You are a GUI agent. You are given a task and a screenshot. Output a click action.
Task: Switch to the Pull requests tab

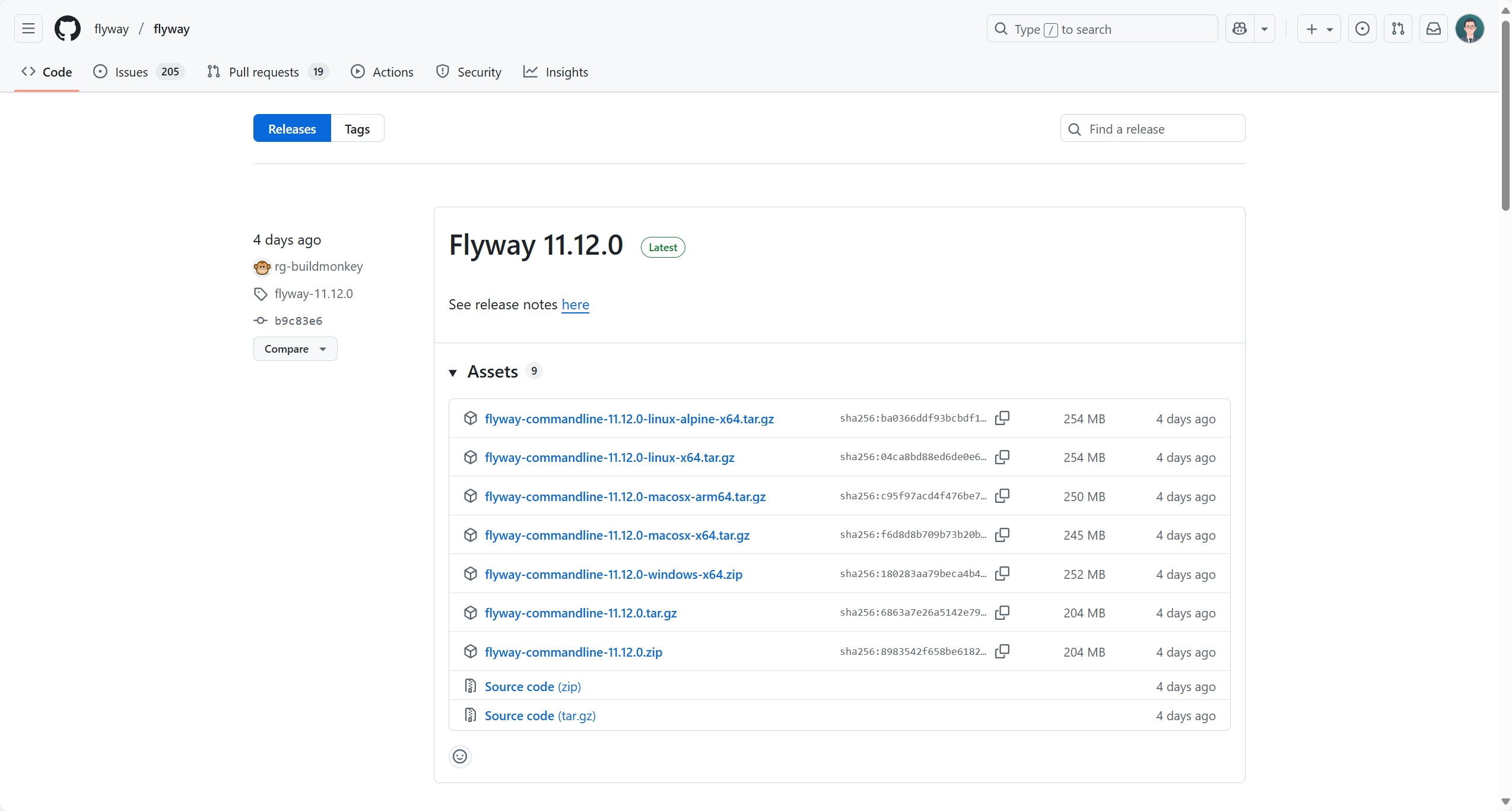click(x=268, y=72)
